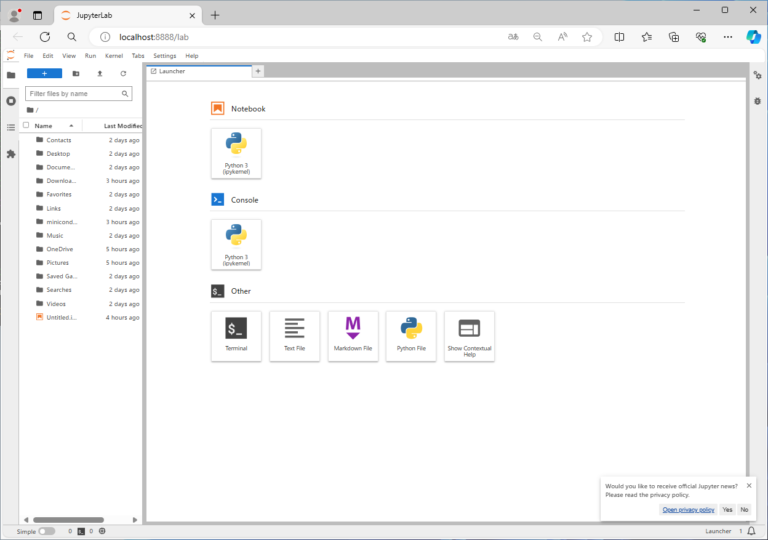Toggle the Simple mode switch

pos(47,531)
